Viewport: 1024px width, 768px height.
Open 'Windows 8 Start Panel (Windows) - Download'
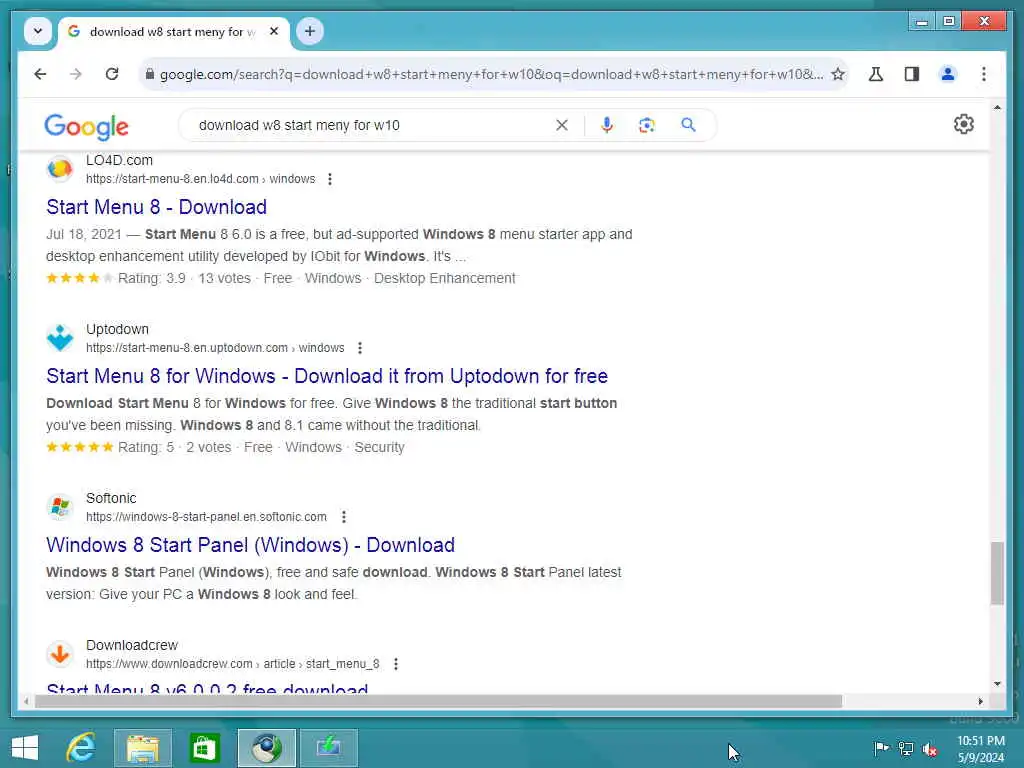(251, 545)
